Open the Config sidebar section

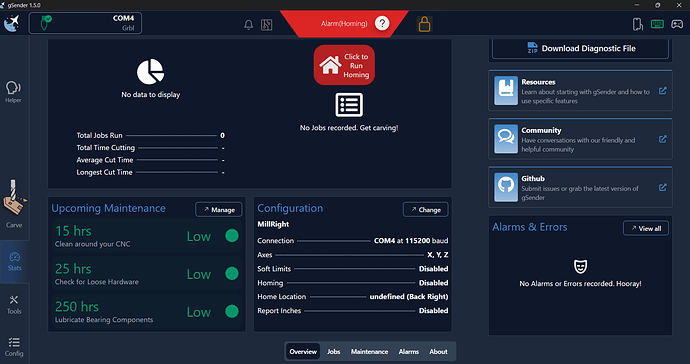point(14,347)
